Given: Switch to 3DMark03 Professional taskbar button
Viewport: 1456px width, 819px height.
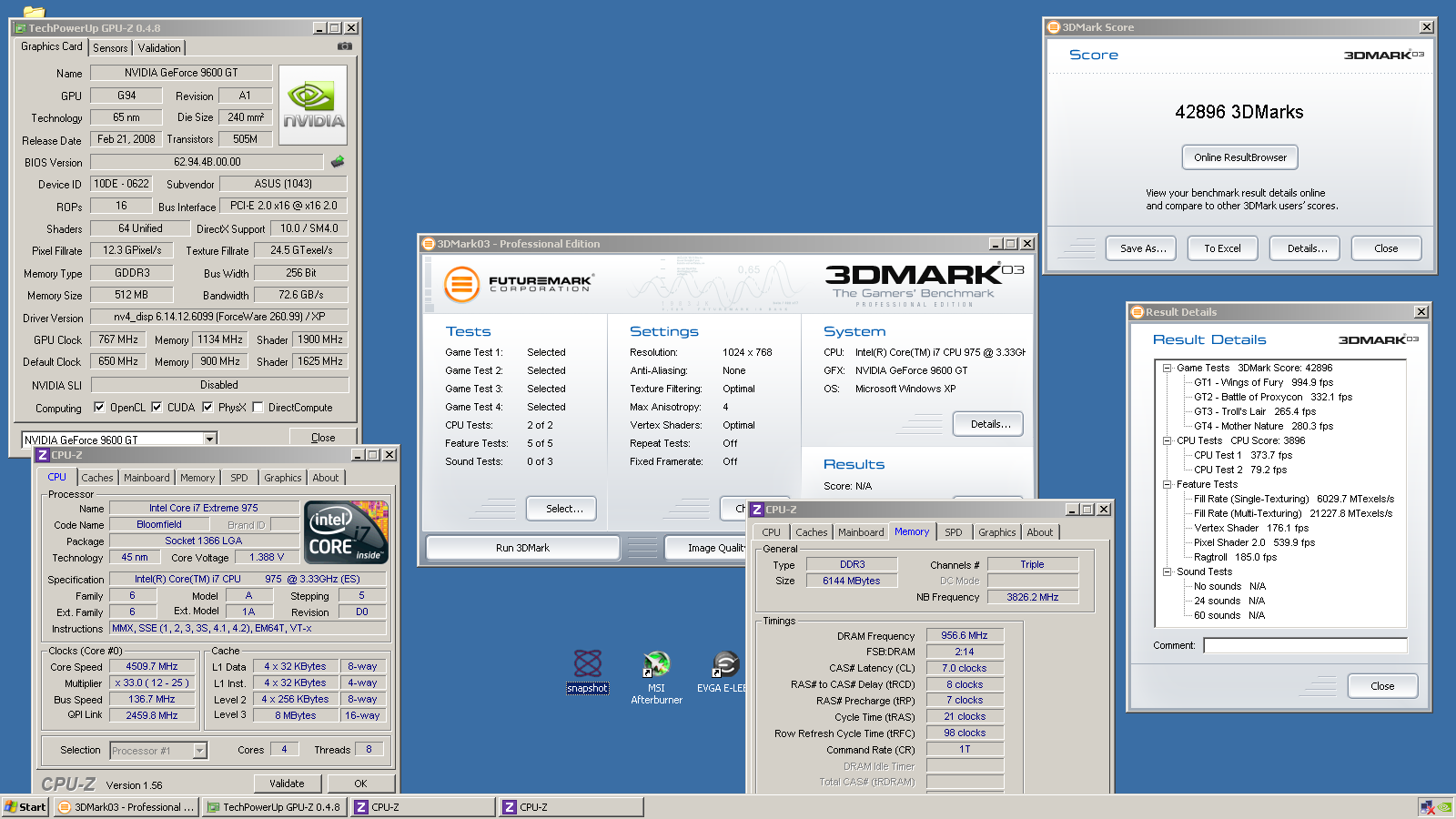Looking at the screenshot, I should pos(126,807).
